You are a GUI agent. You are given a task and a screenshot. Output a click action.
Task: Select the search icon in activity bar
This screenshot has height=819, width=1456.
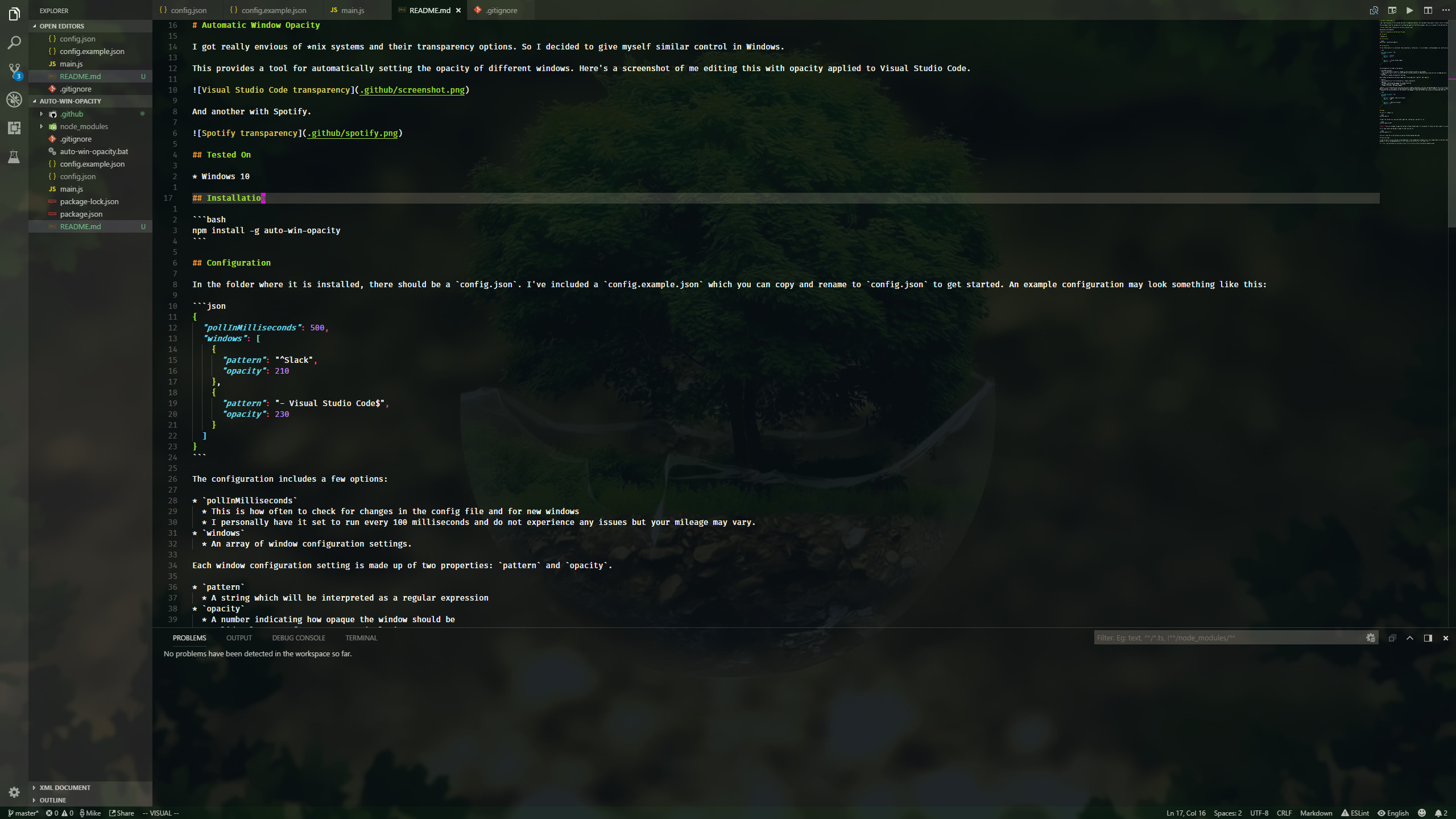click(14, 41)
